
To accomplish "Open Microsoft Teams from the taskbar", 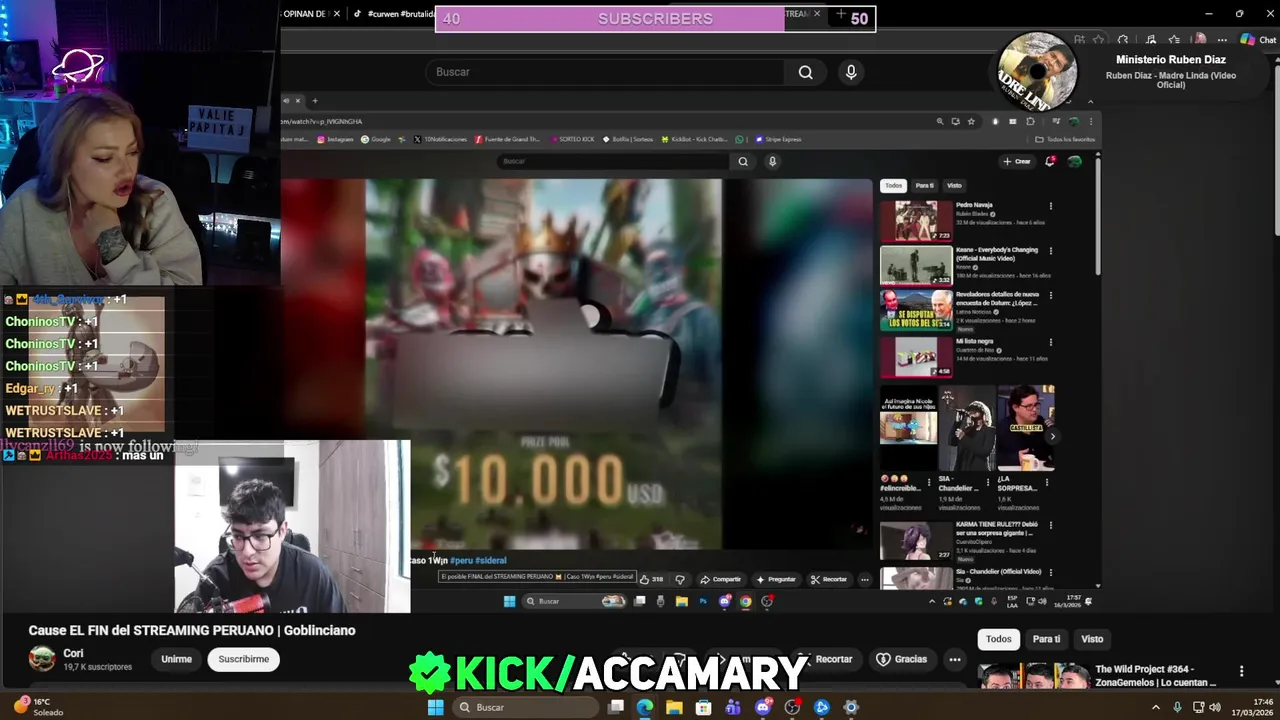I will pos(733,707).
